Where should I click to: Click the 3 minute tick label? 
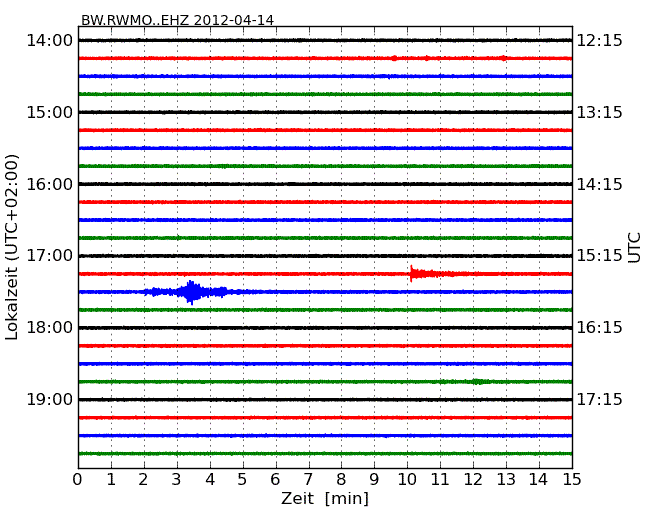(x=177, y=479)
